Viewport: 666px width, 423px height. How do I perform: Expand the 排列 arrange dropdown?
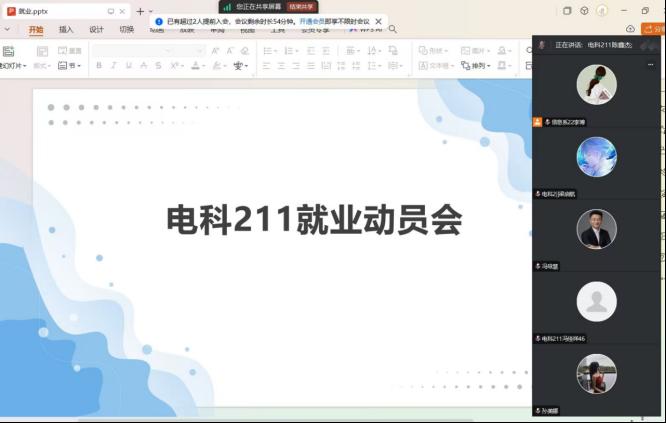[x=478, y=66]
